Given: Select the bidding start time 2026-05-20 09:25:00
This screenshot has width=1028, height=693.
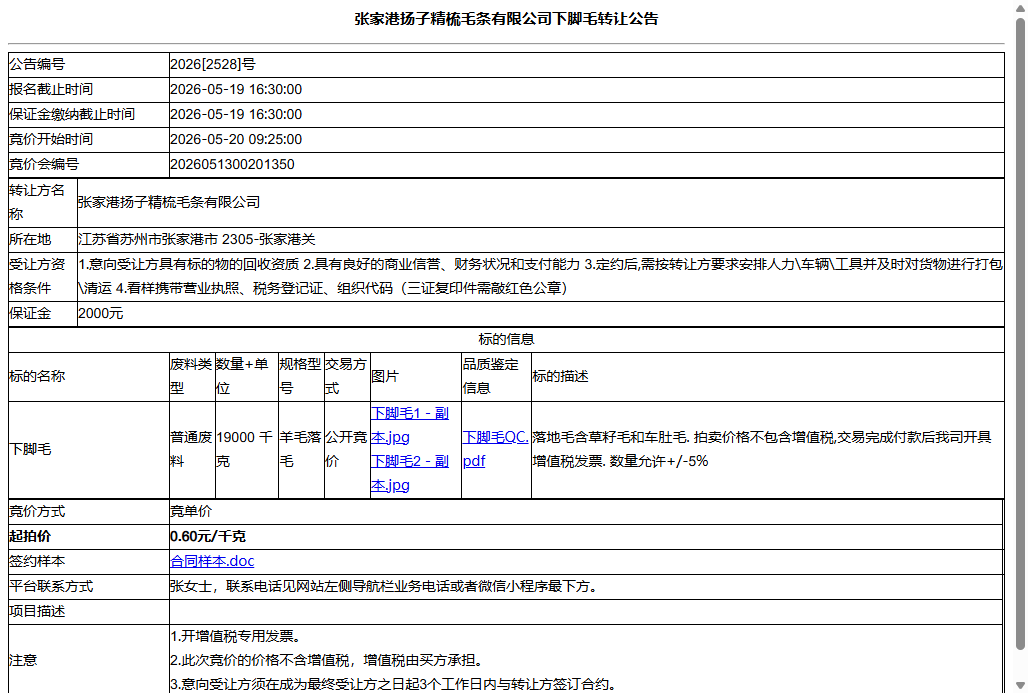Looking at the screenshot, I should [x=236, y=139].
